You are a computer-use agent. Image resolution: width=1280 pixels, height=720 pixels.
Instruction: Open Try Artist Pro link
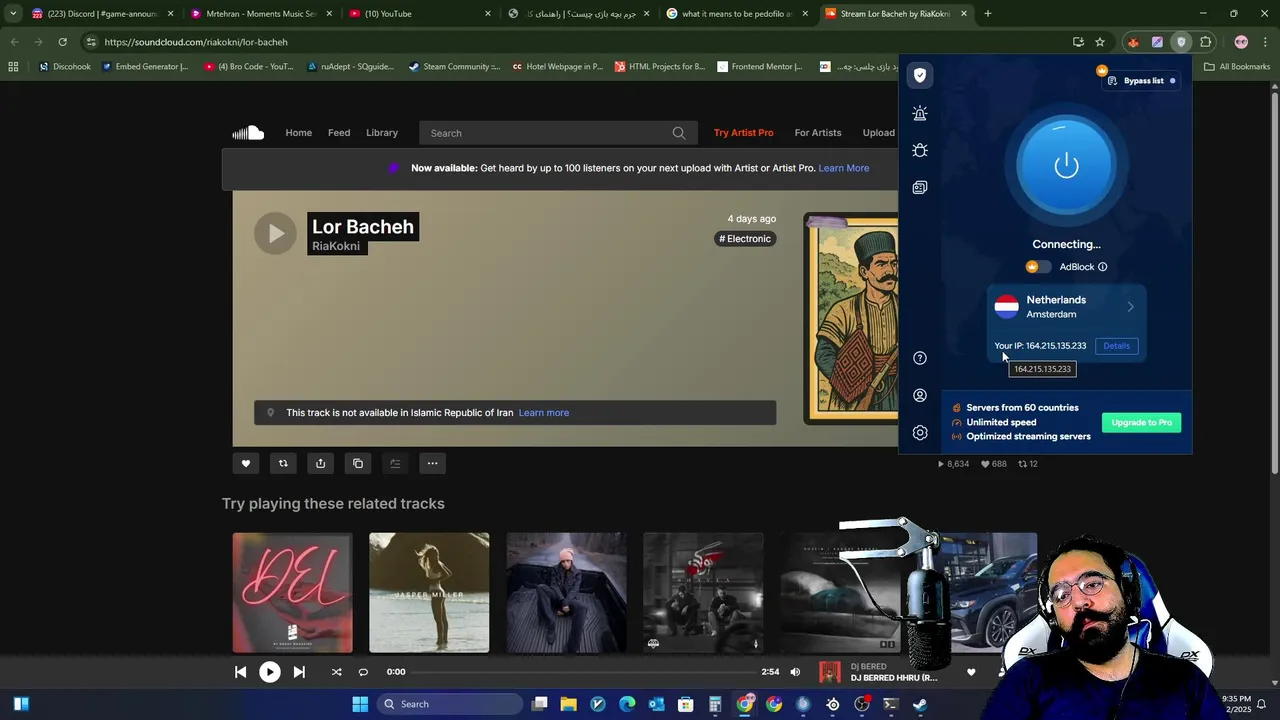click(x=743, y=133)
